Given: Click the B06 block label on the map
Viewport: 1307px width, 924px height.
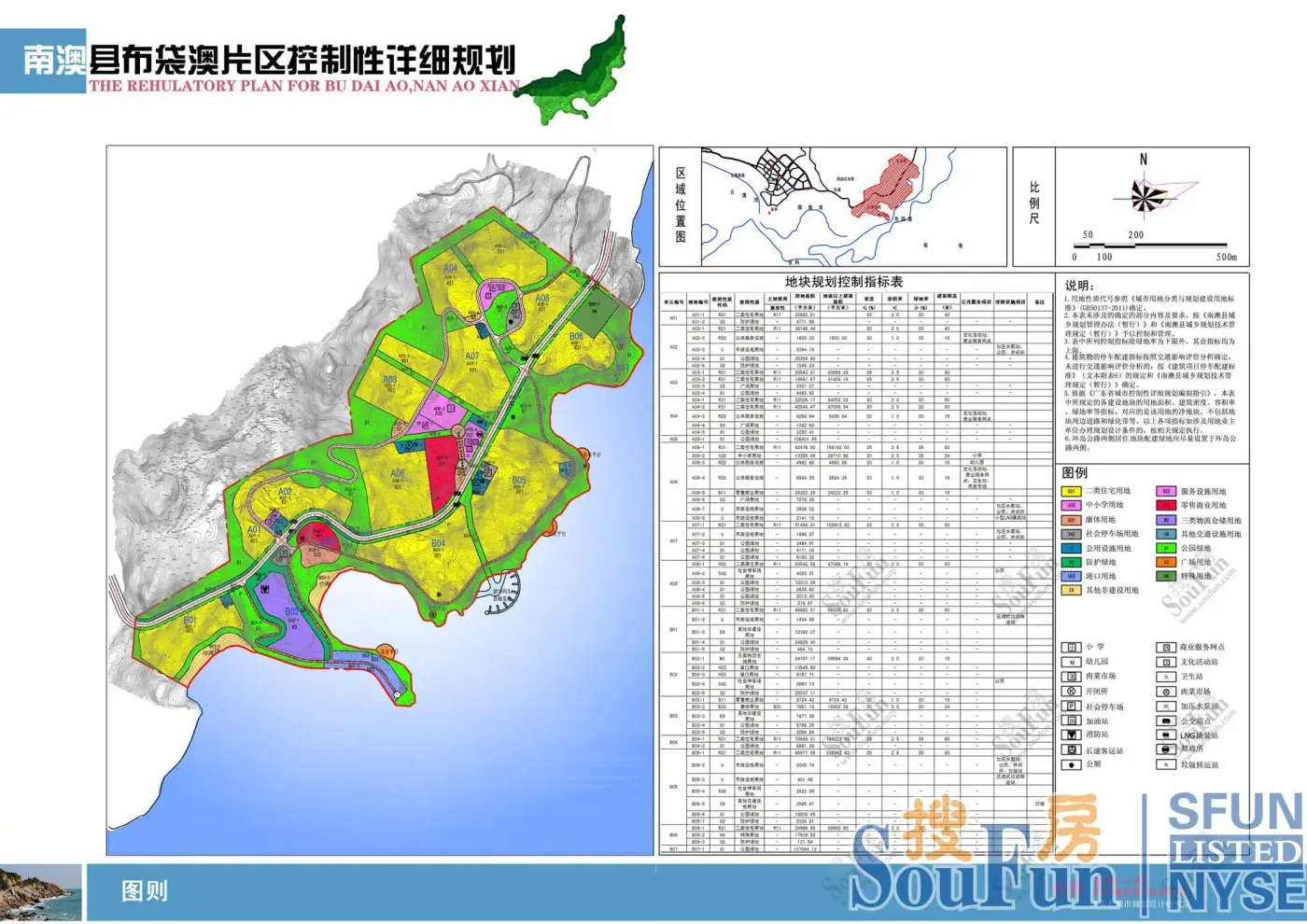Looking at the screenshot, I should click(576, 336).
